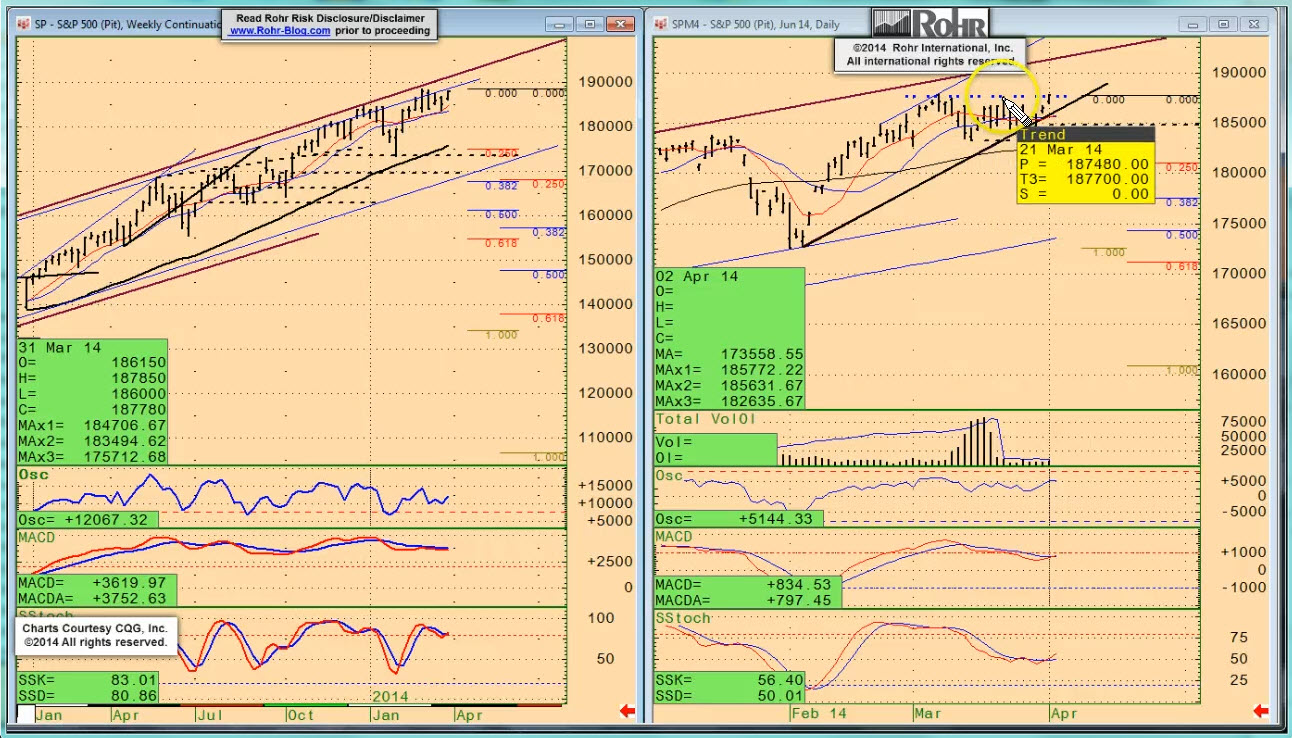This screenshot has width=1292, height=738.
Task: Select the MACD study label on daily chart
Action: [674, 537]
